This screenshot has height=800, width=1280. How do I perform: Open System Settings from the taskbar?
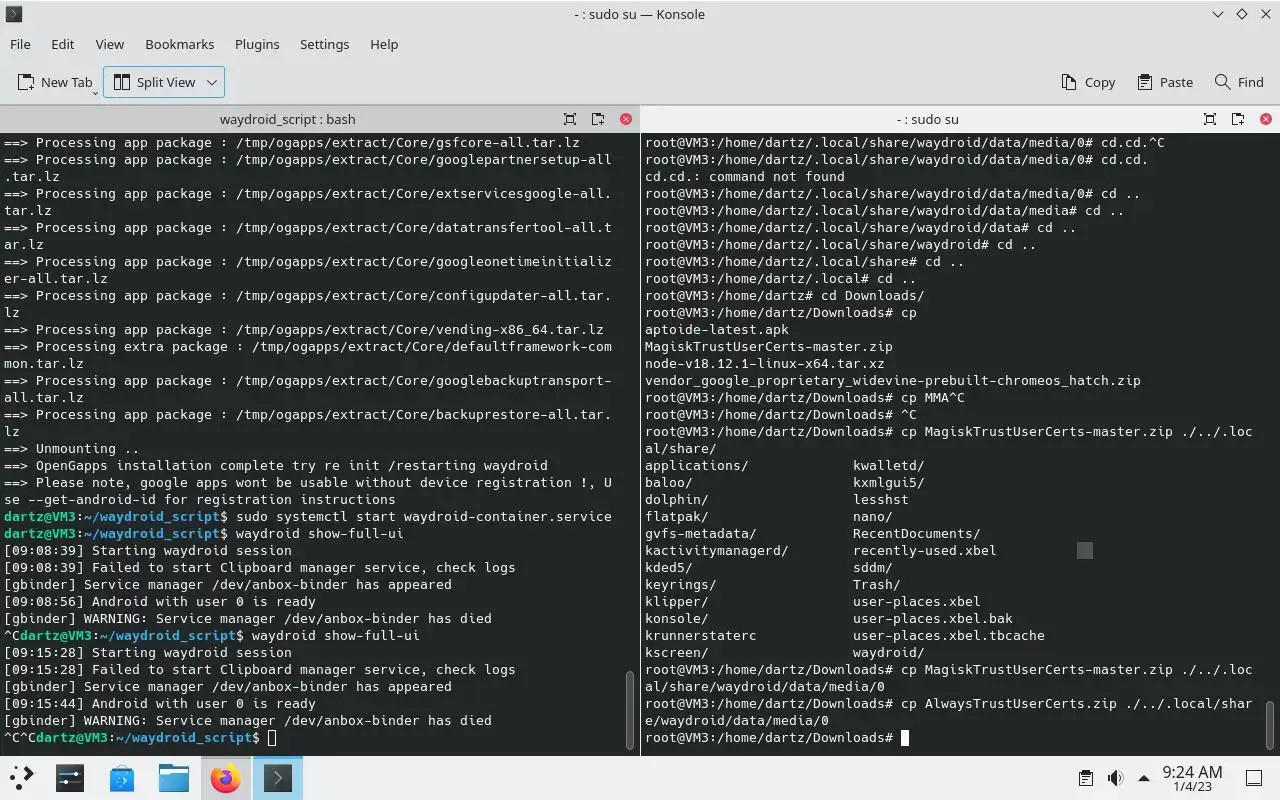pyautogui.click(x=70, y=777)
